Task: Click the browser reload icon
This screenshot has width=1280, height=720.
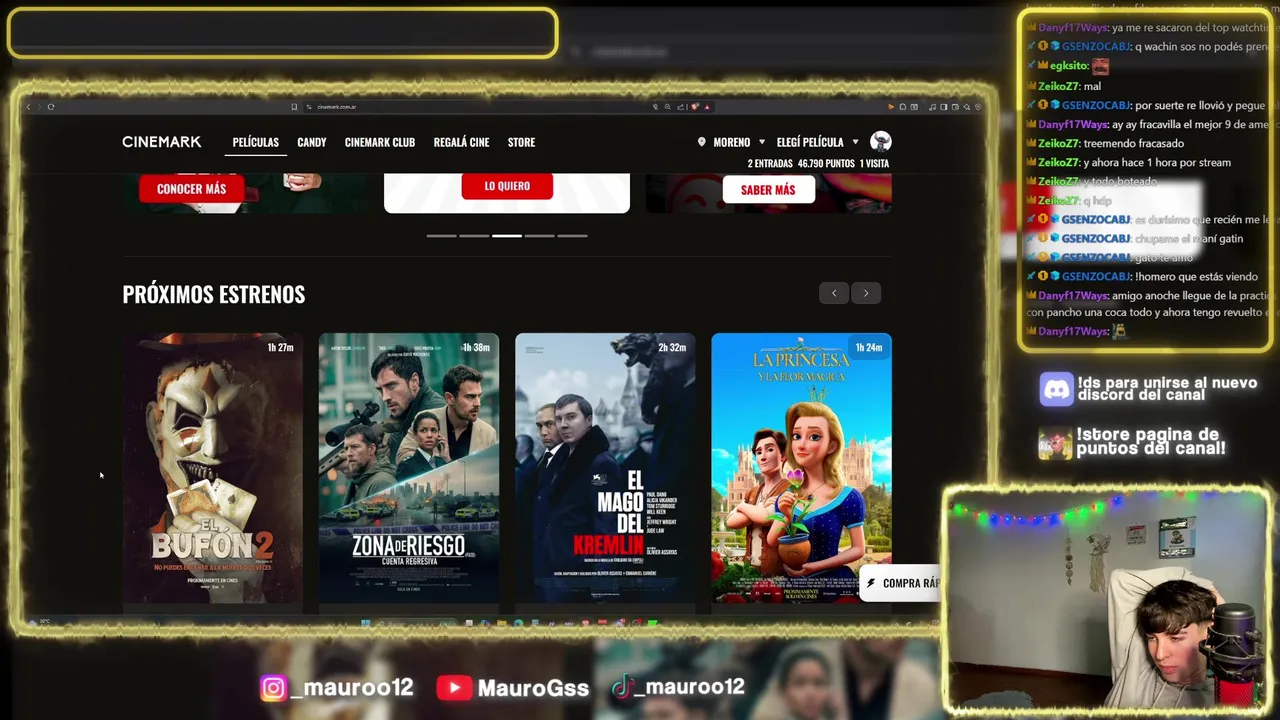Action: [x=51, y=107]
